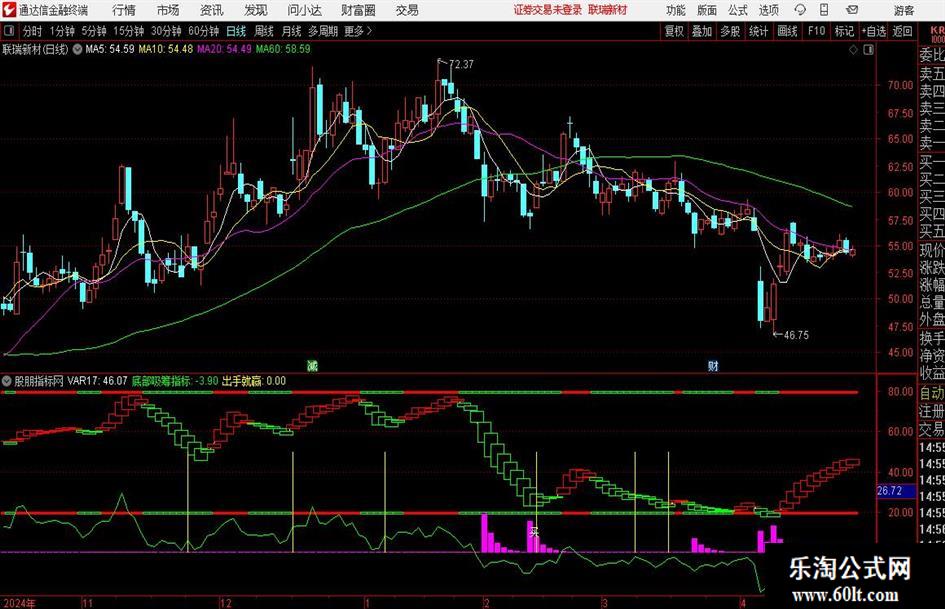Toggle the left sidebar panel icon
Viewport: 945px width, 609px height.
pyautogui.click(x=9, y=31)
